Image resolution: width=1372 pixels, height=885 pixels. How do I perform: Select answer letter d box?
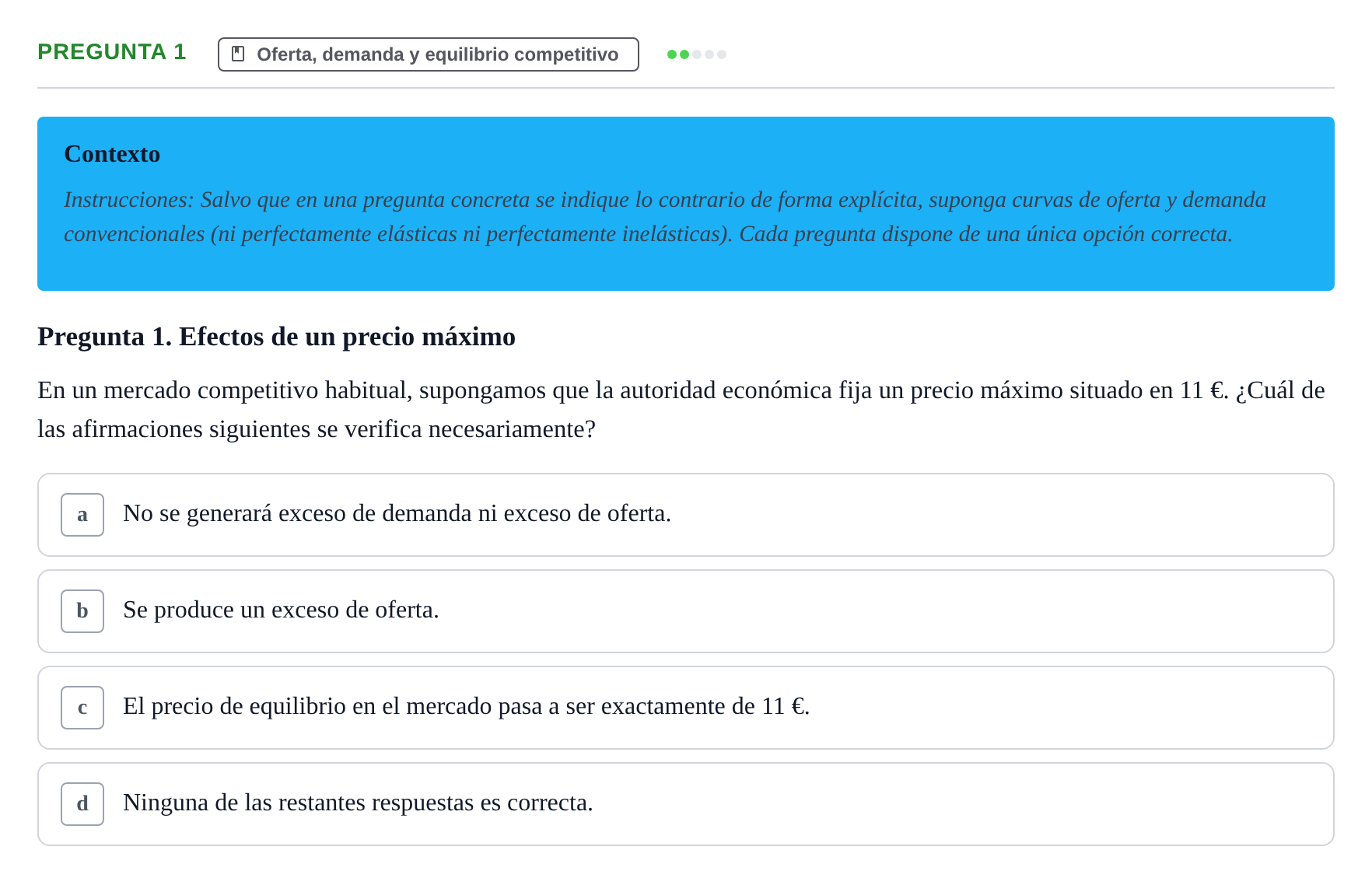pyautogui.click(x=82, y=804)
